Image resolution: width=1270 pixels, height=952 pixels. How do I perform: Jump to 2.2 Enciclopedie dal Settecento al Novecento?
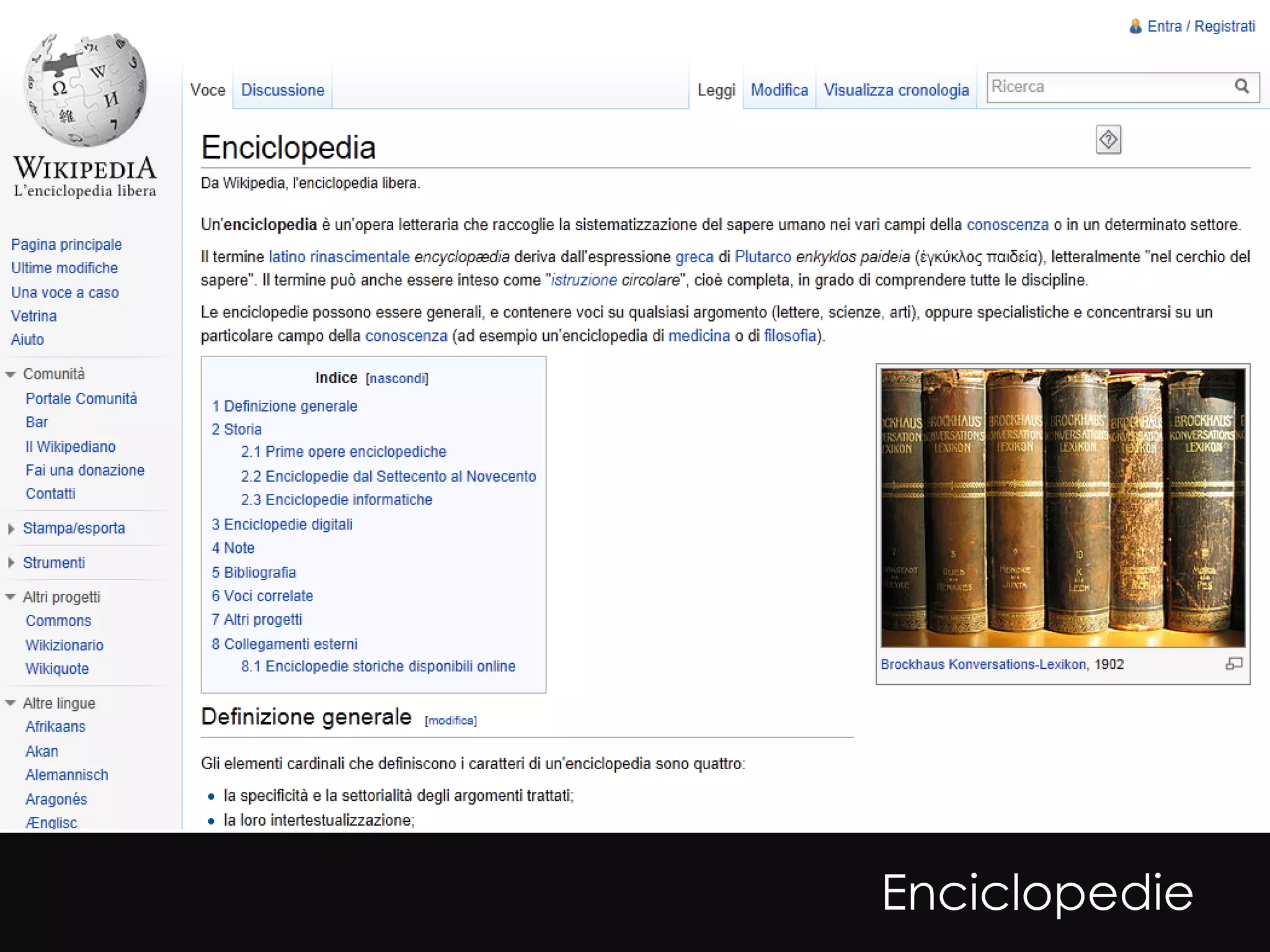pyautogui.click(x=389, y=477)
